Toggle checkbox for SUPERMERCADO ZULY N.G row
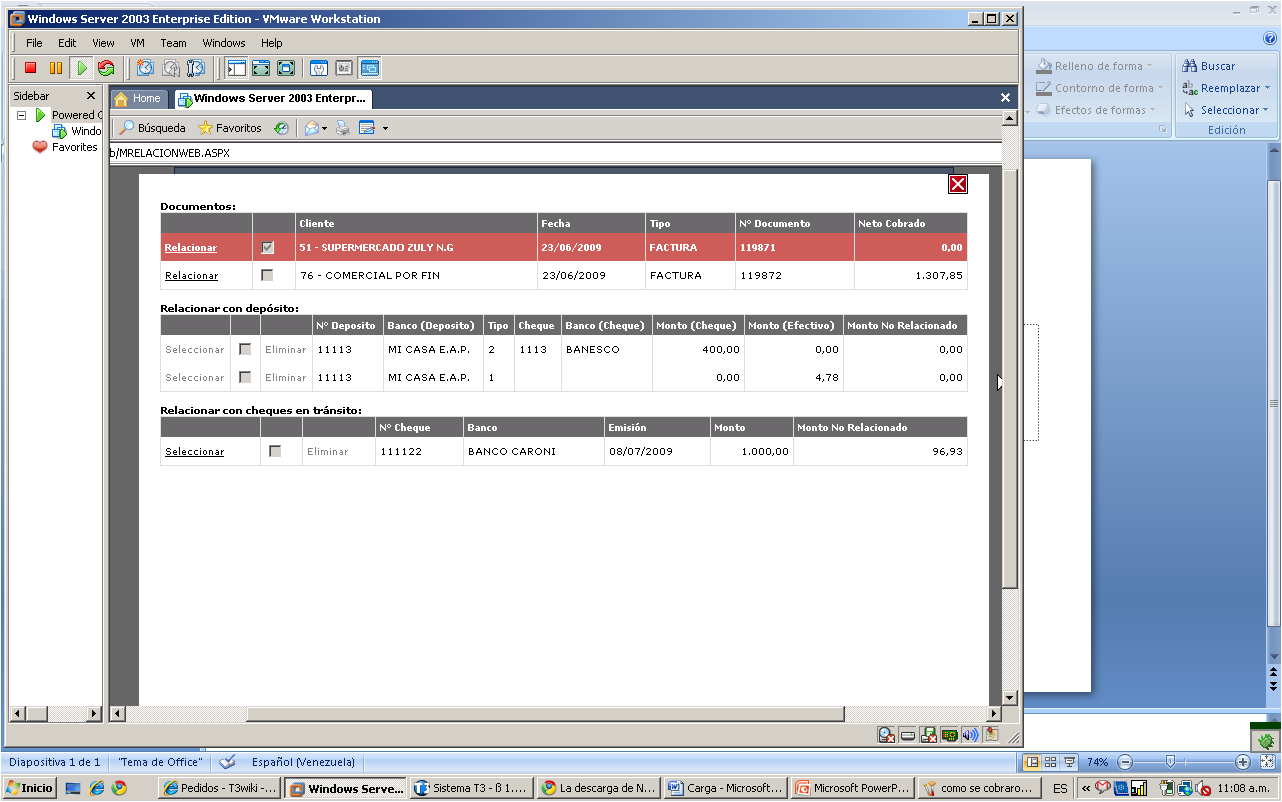The height and width of the screenshot is (802, 1282). pos(267,247)
